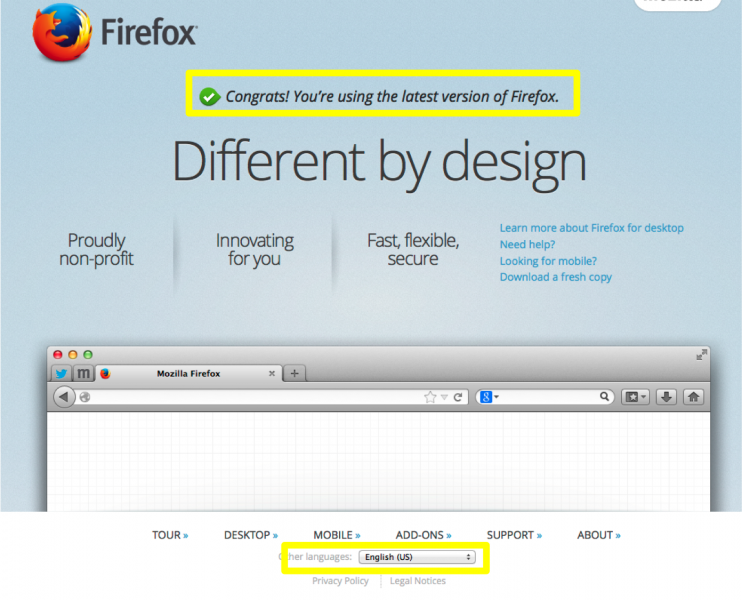Click the fullscreen toggle icon in mockup window

click(701, 354)
